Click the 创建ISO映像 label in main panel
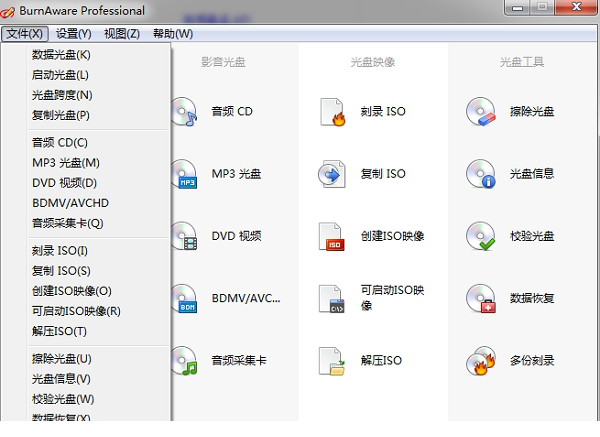This screenshot has width=600, height=437. point(393,236)
